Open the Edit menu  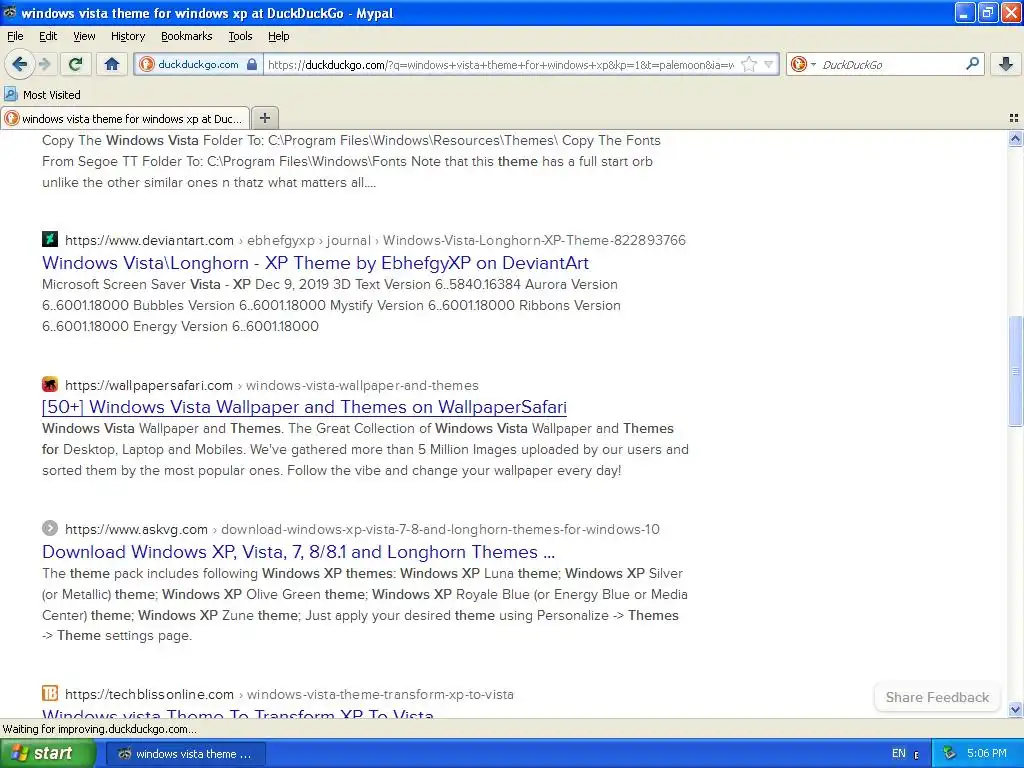click(x=48, y=36)
